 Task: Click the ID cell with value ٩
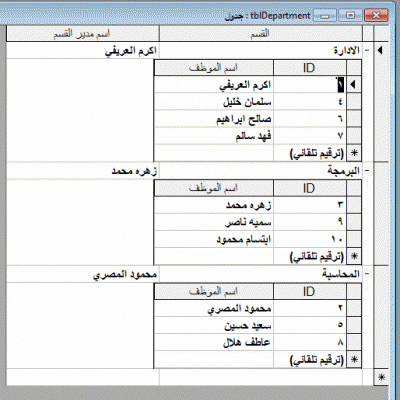coord(310,222)
